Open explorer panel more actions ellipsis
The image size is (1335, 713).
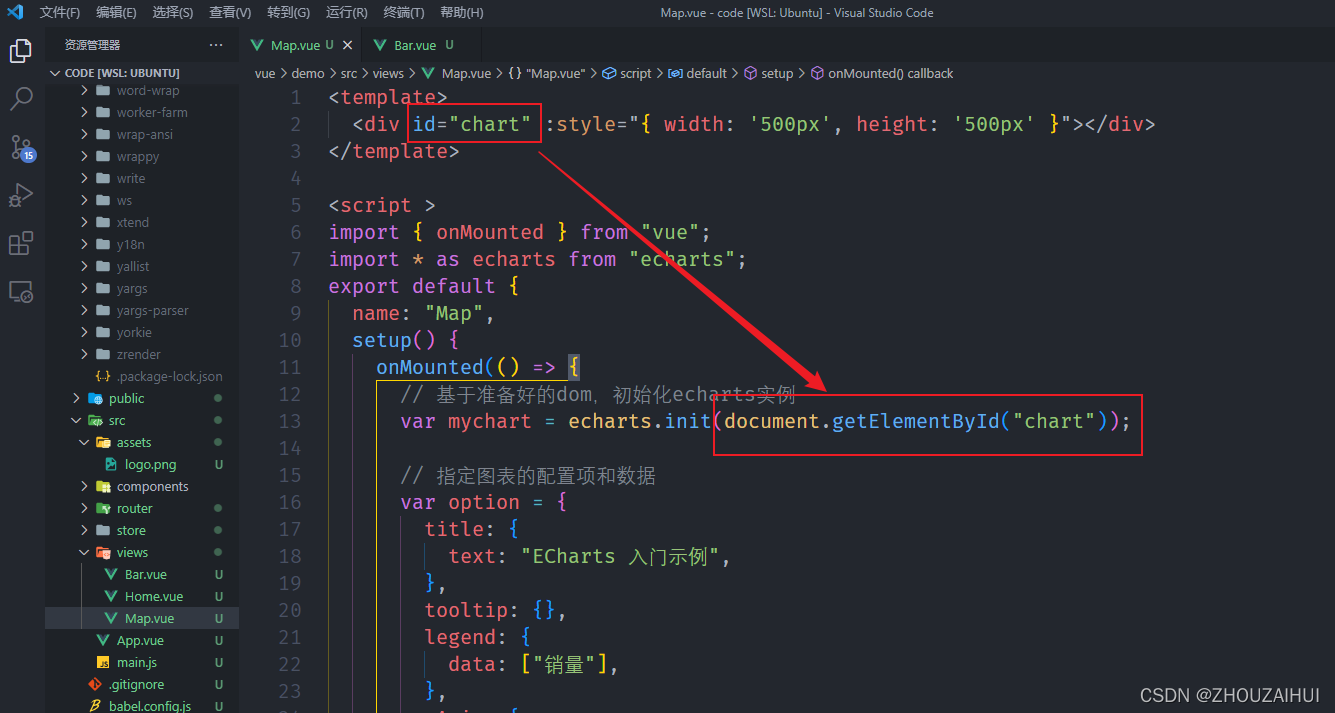216,45
